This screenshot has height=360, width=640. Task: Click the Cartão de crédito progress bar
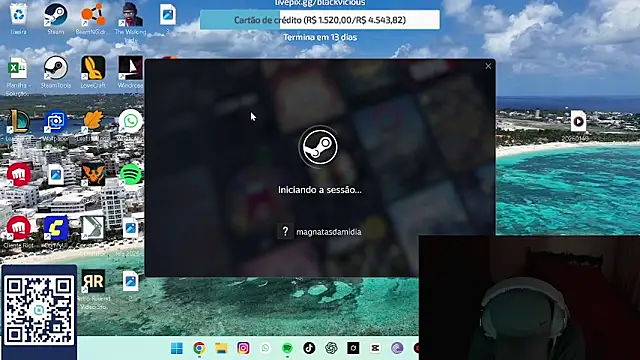[320, 20]
